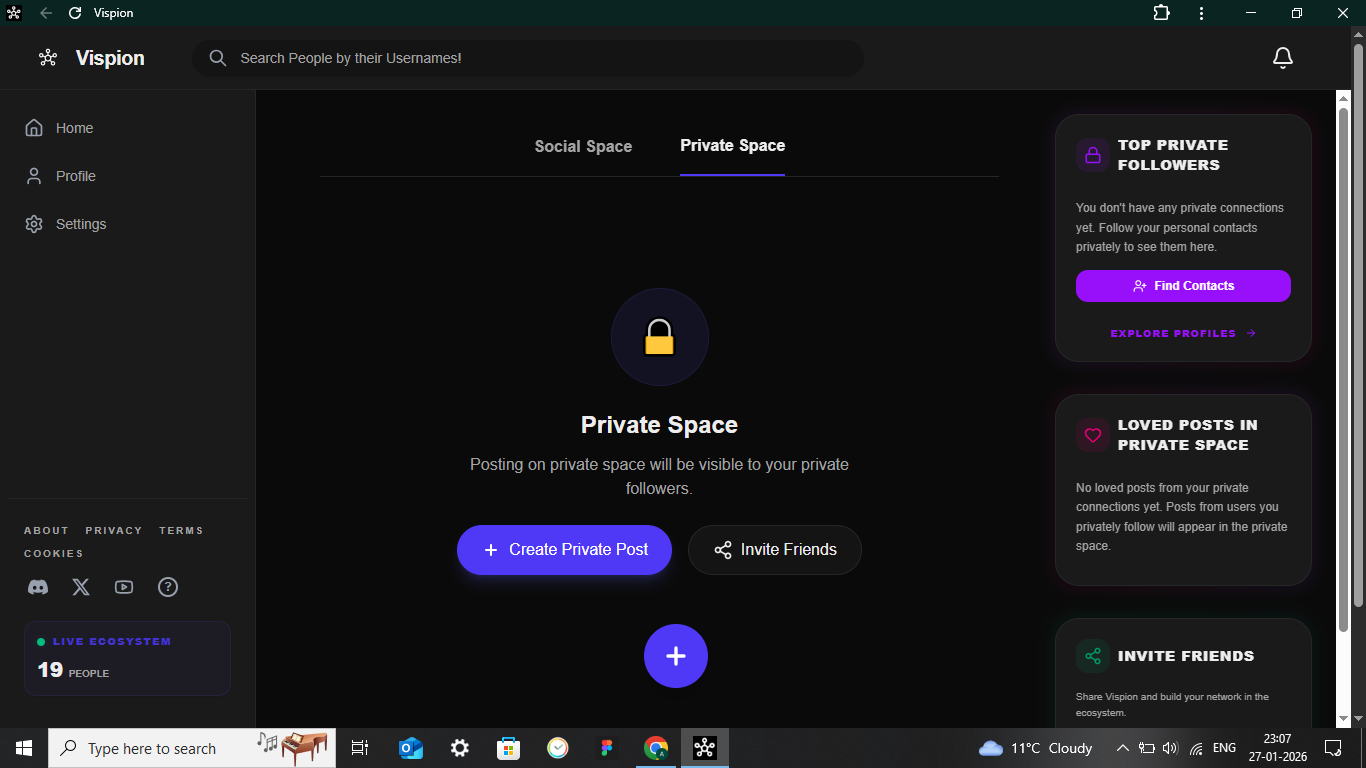Open the Terms footer link
1366x768 pixels.
181,531
